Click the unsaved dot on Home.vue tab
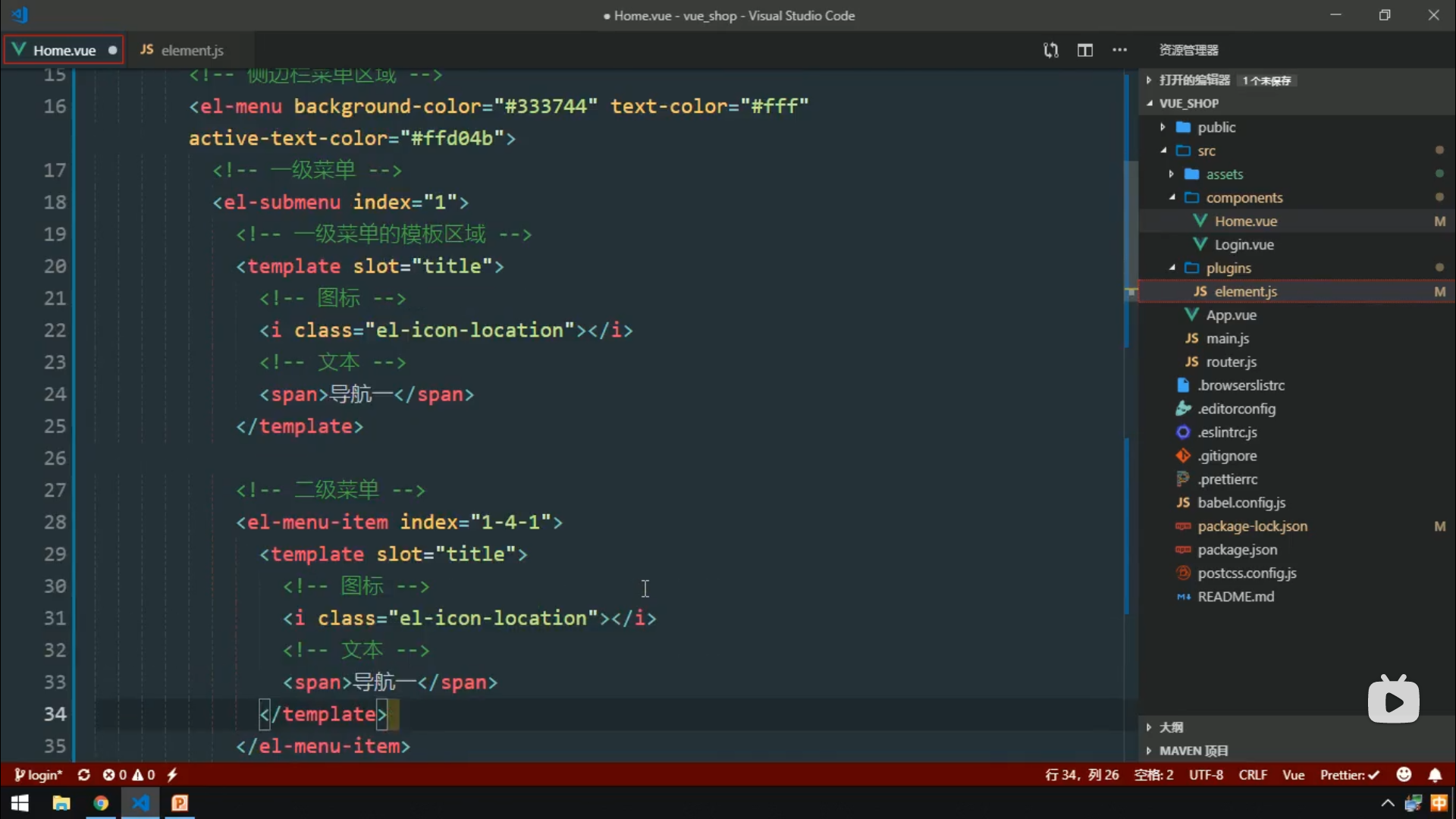The height and width of the screenshot is (819, 1456). point(112,50)
